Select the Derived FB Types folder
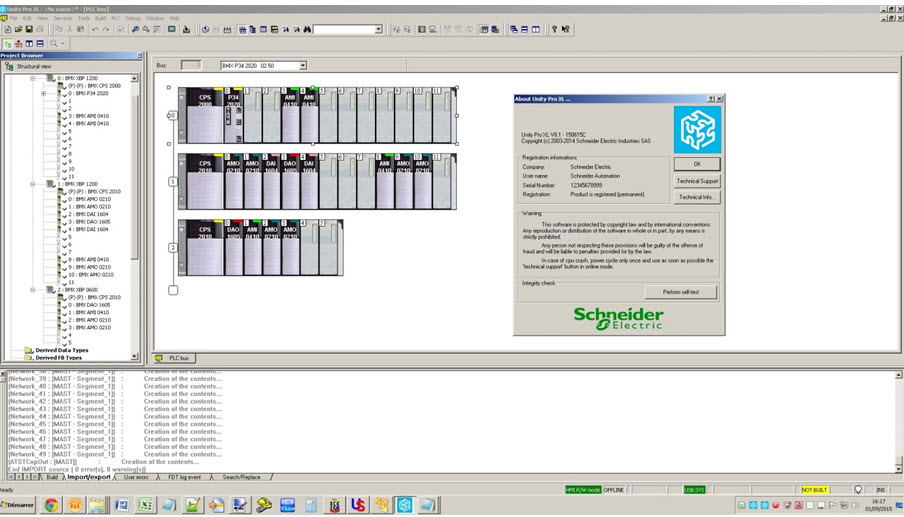 pos(58,358)
